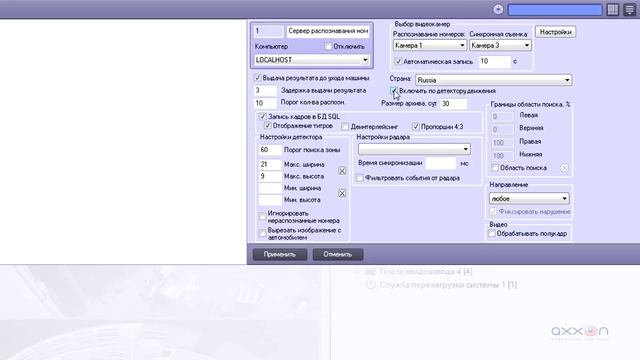Click the Левая boundary field
Screen dimensions: 640x360
click(502, 116)
